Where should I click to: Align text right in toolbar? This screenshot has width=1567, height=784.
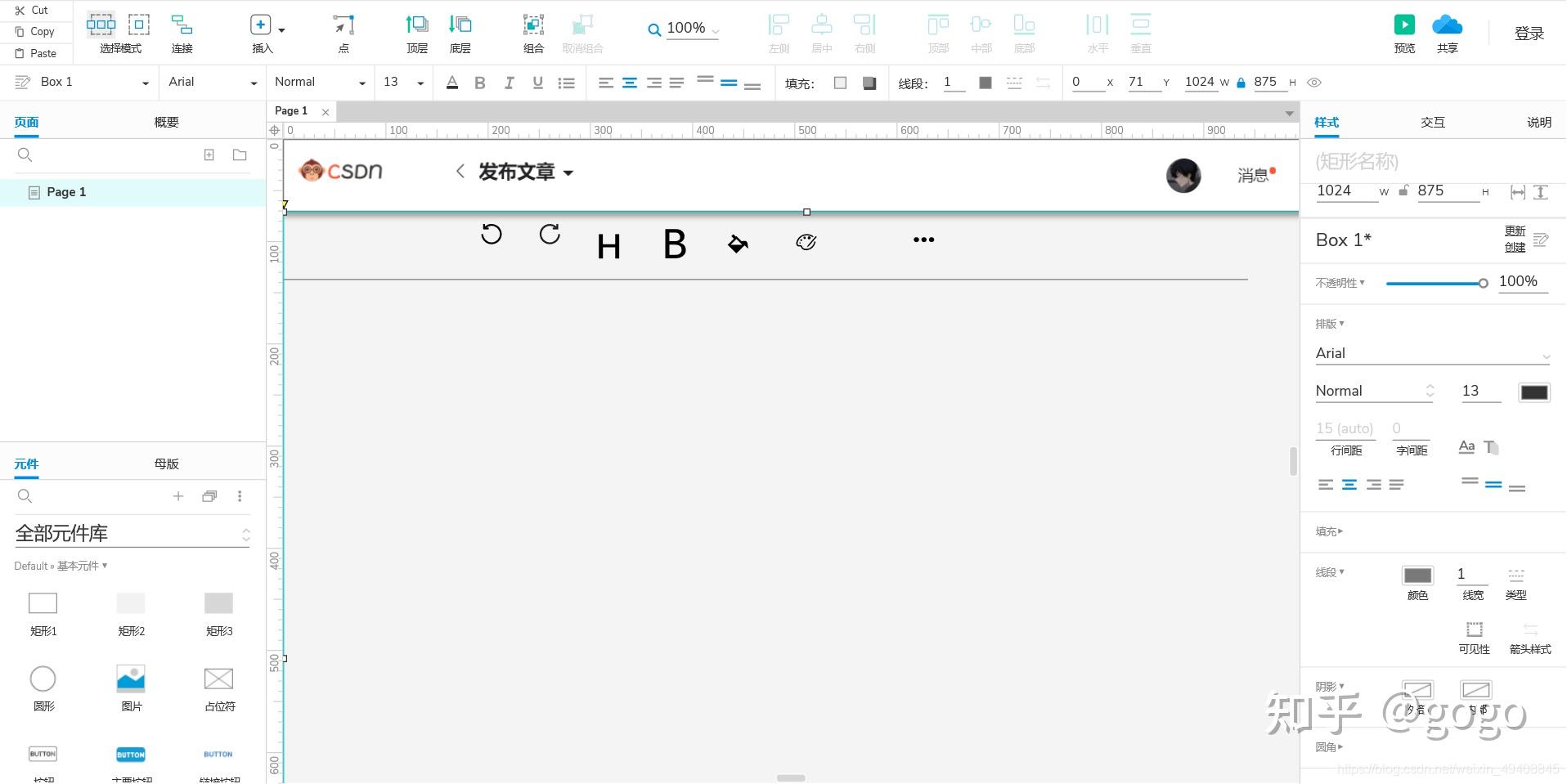click(x=653, y=83)
